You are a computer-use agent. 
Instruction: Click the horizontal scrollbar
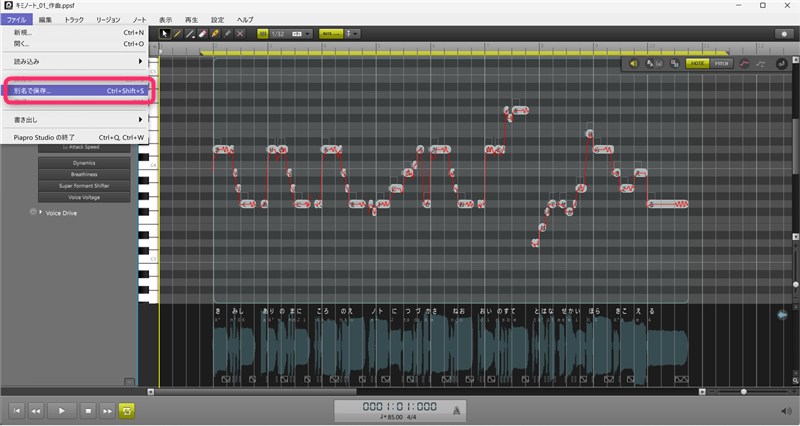click(255, 392)
